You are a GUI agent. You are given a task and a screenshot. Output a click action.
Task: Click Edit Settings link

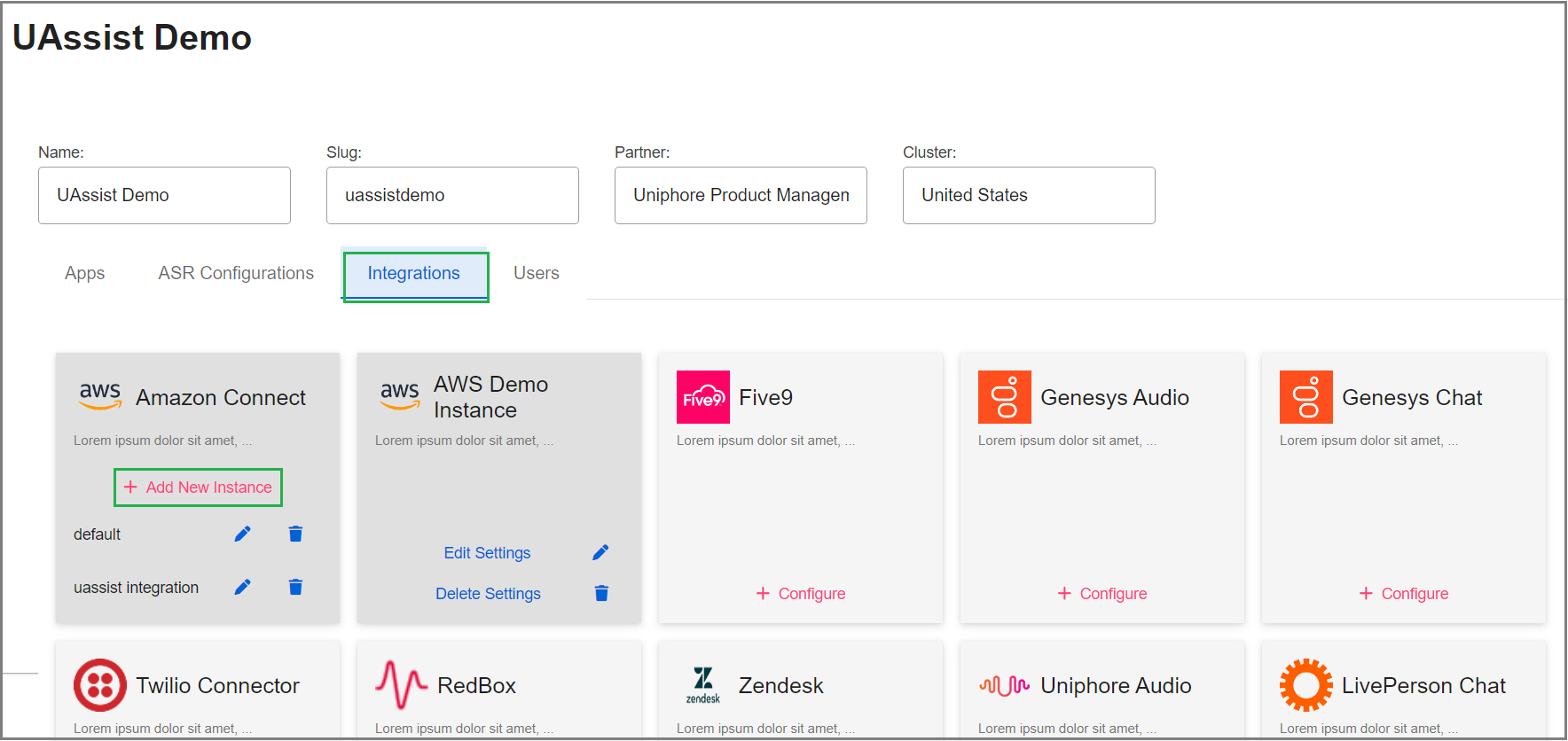pos(487,553)
